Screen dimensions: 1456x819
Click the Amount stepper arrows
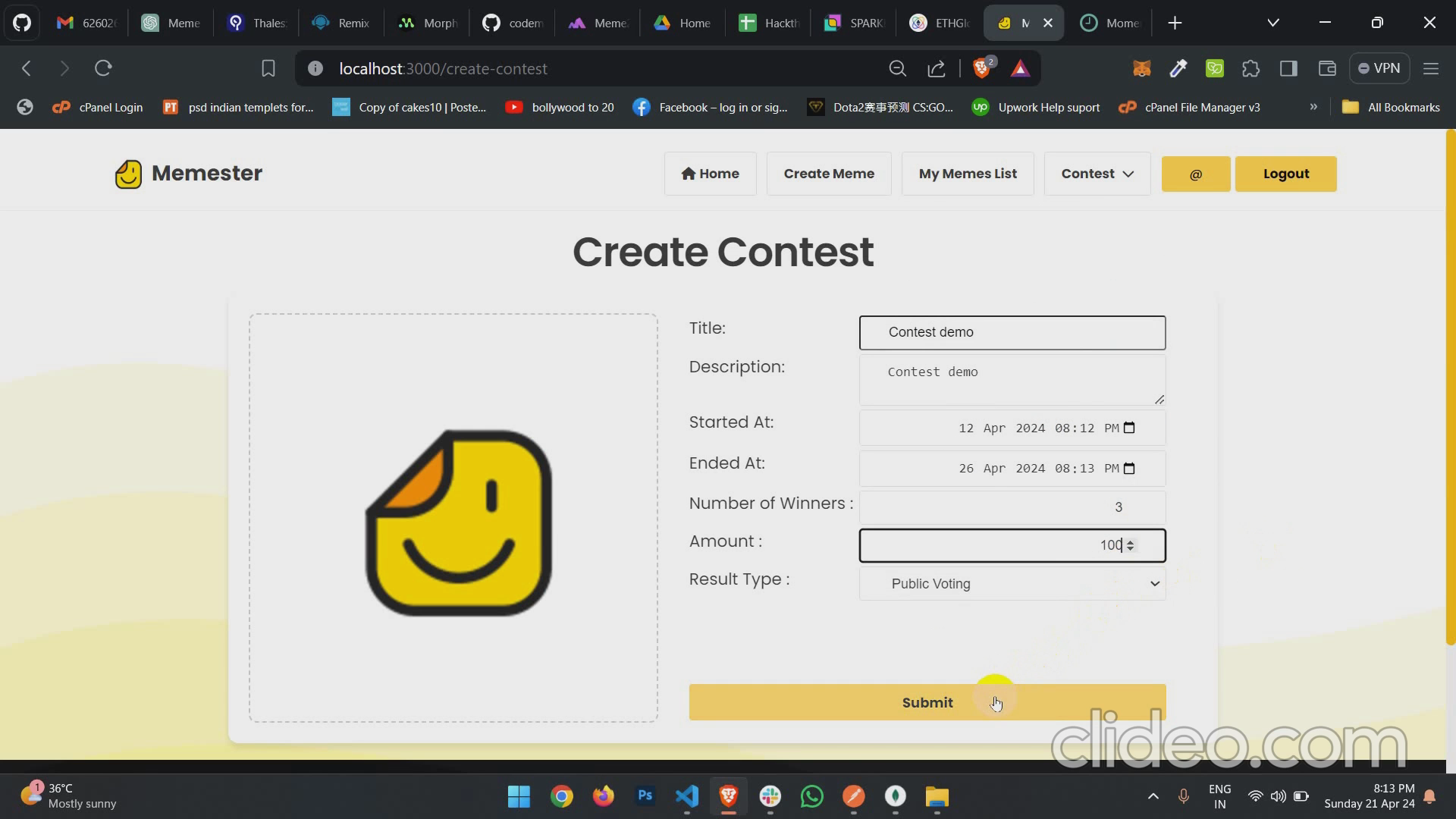[1130, 545]
